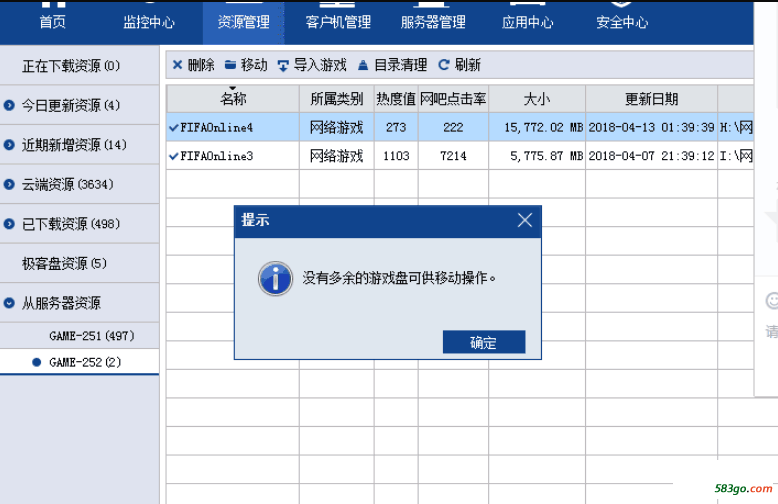
Task: Click heat value 273 cell
Action: point(396,127)
